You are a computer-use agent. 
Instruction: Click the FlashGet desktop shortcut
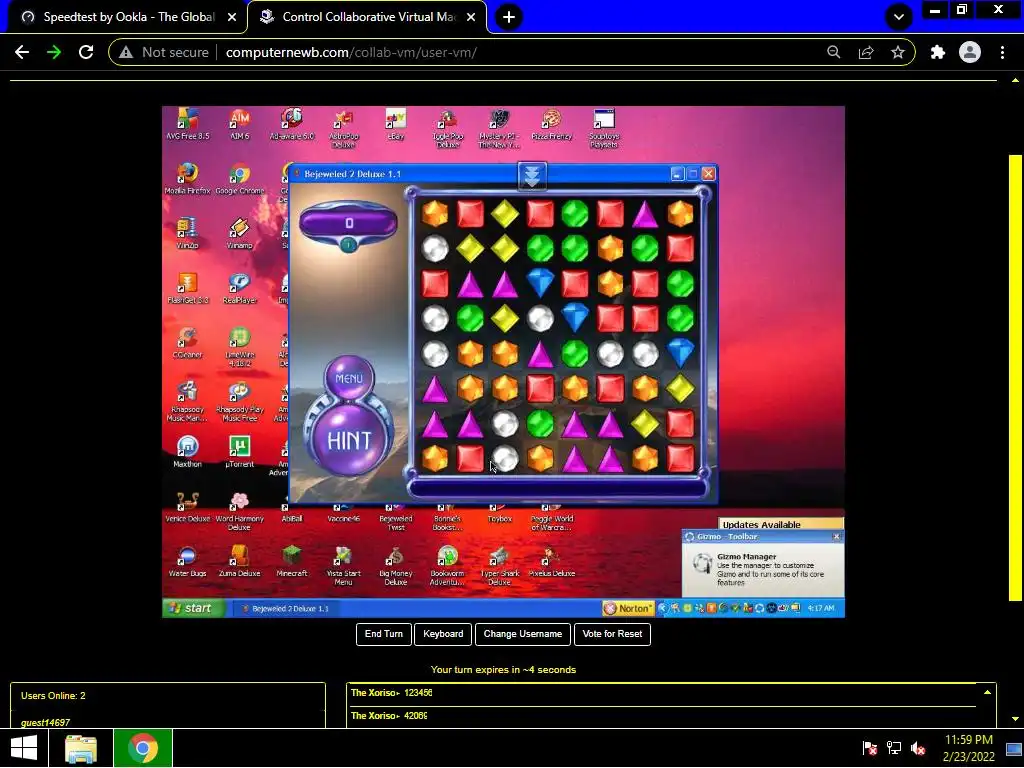click(x=187, y=288)
